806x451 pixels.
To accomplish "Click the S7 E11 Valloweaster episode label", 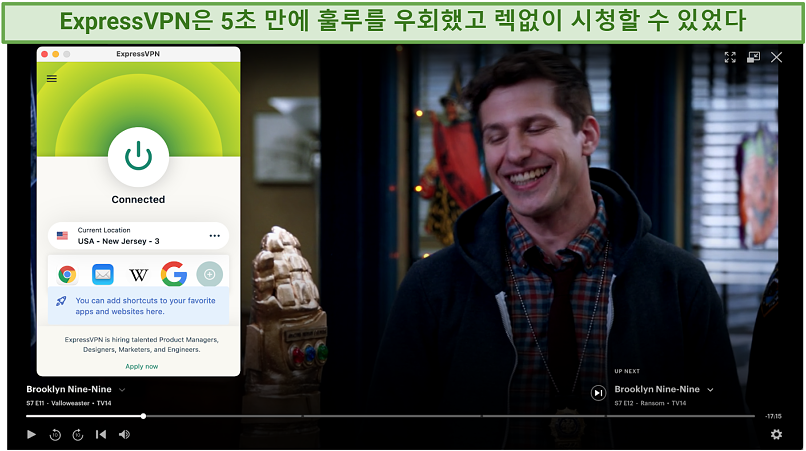I will (69, 403).
